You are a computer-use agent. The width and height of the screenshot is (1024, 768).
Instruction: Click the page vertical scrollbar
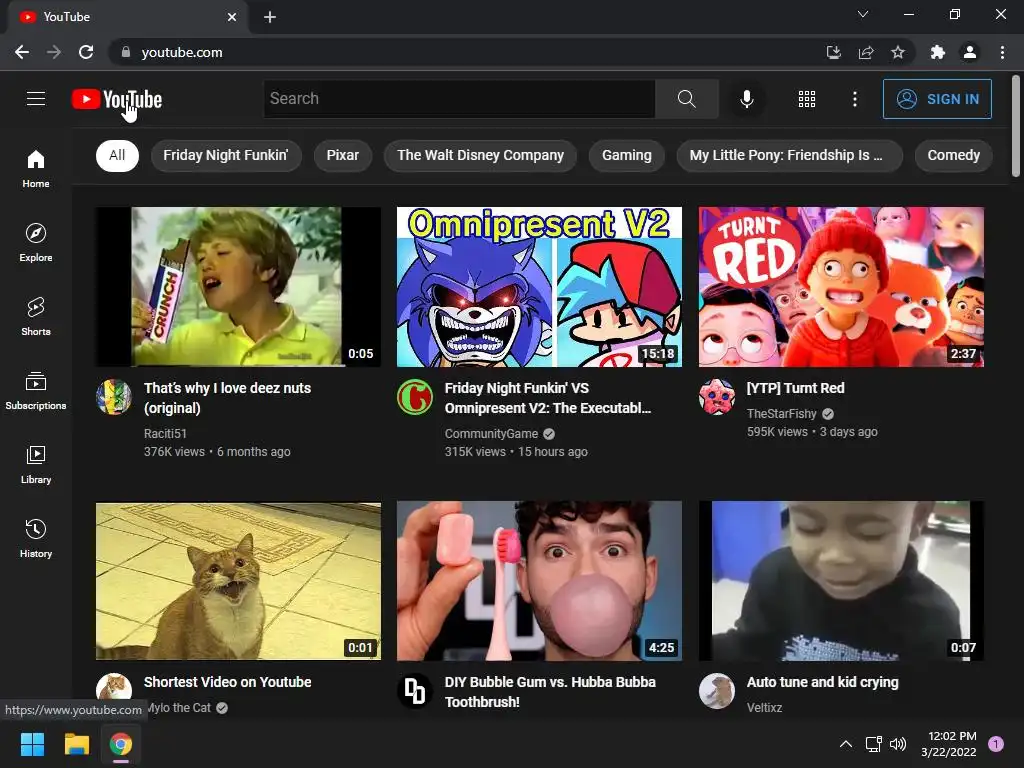(1016, 125)
